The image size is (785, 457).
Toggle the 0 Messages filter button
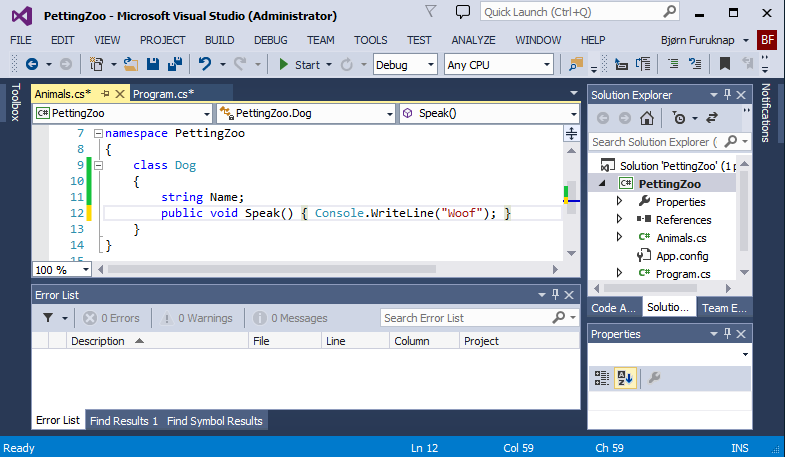click(290, 318)
